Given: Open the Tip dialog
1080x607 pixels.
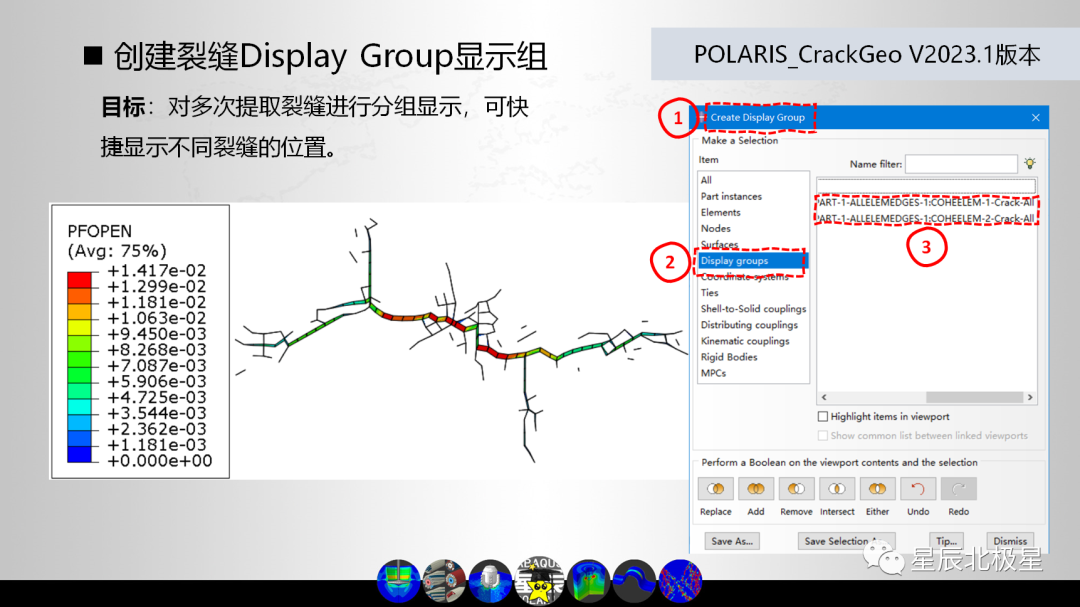Looking at the screenshot, I should pos(946,540).
